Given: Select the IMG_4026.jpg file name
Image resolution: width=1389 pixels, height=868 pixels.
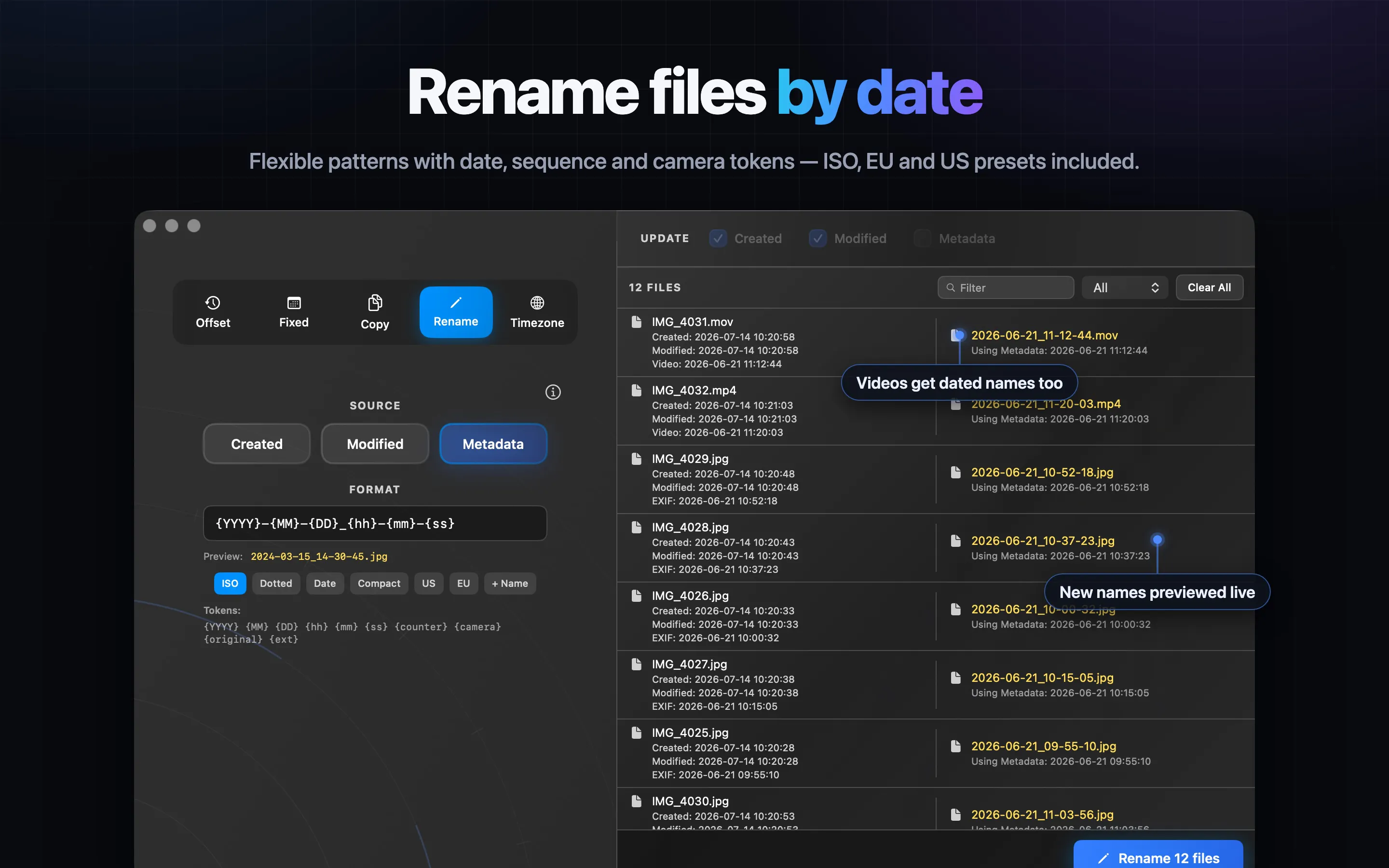Looking at the screenshot, I should [x=690, y=596].
